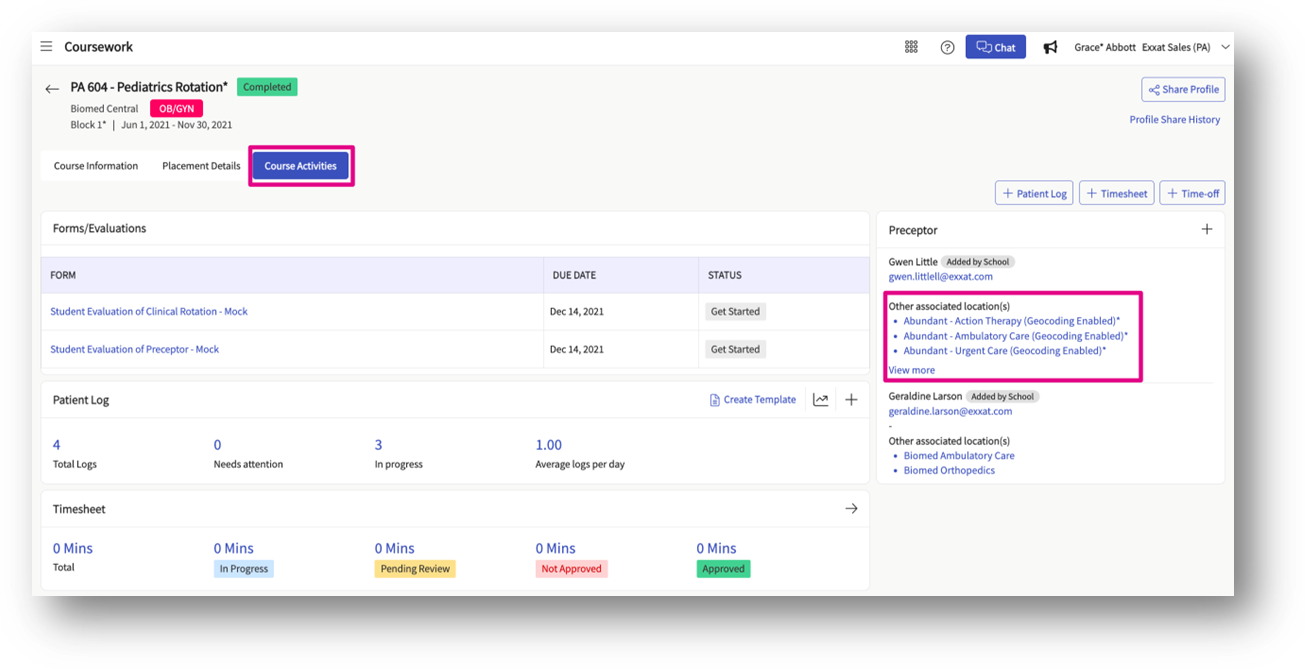Open Abundant - Urgent Care location
Viewport: 1305px width, 669px height.
pyautogui.click(x=1005, y=351)
